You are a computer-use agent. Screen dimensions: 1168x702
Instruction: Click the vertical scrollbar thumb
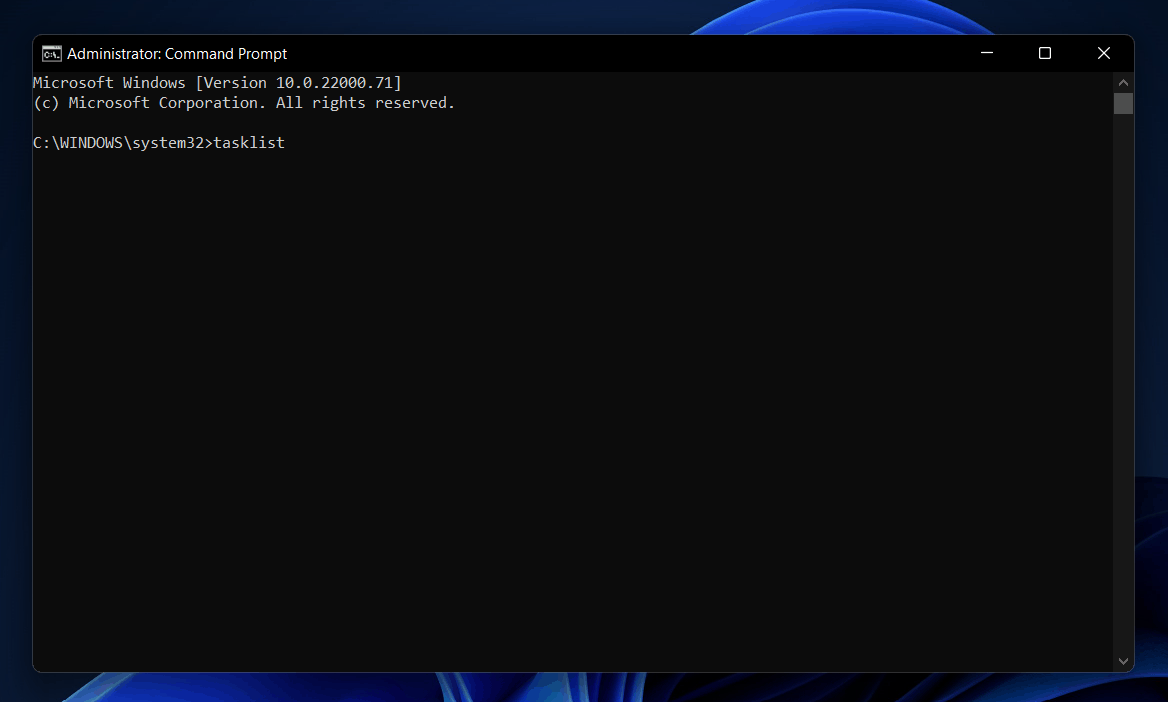click(x=1123, y=103)
